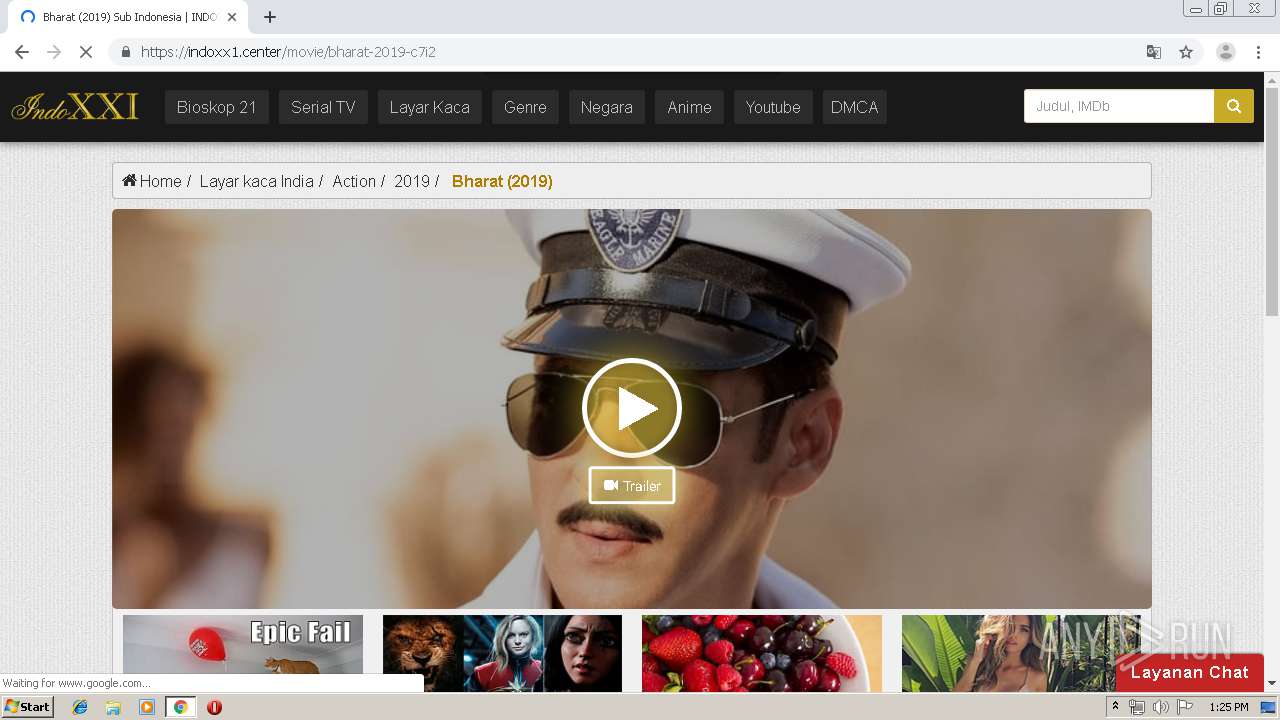The width and height of the screenshot is (1280, 720).
Task: Open Layar Kaca menu
Action: click(430, 107)
